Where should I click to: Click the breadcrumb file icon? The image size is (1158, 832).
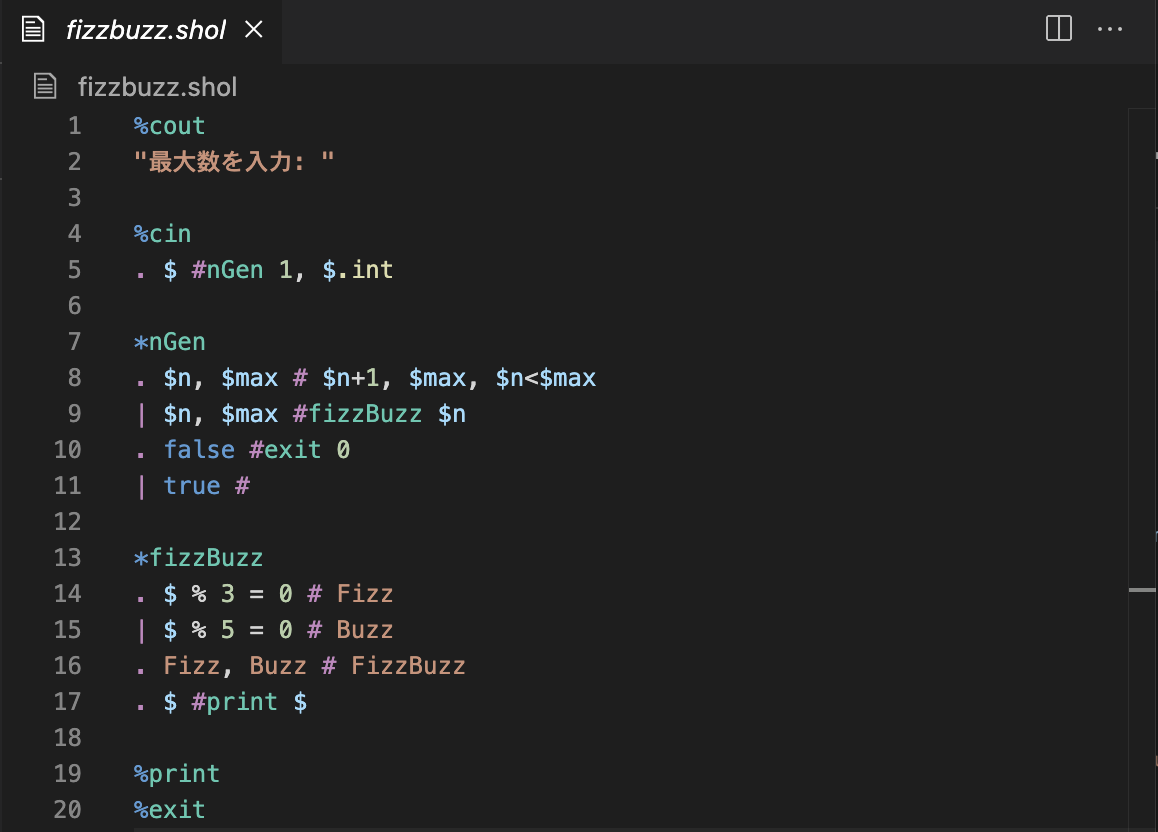click(x=45, y=86)
